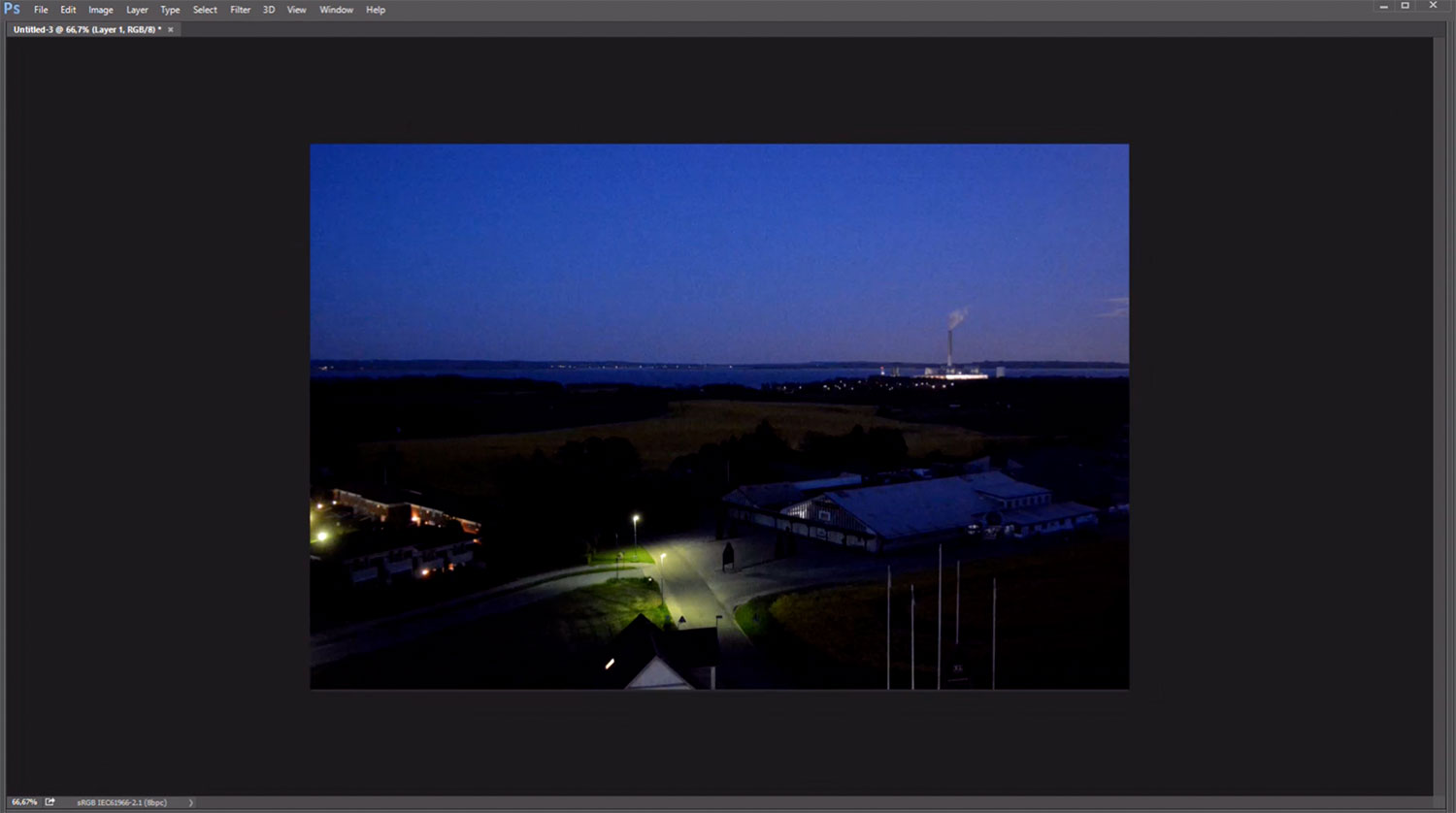Open the Help menu
Screen dimensions: 1456x813
376,10
